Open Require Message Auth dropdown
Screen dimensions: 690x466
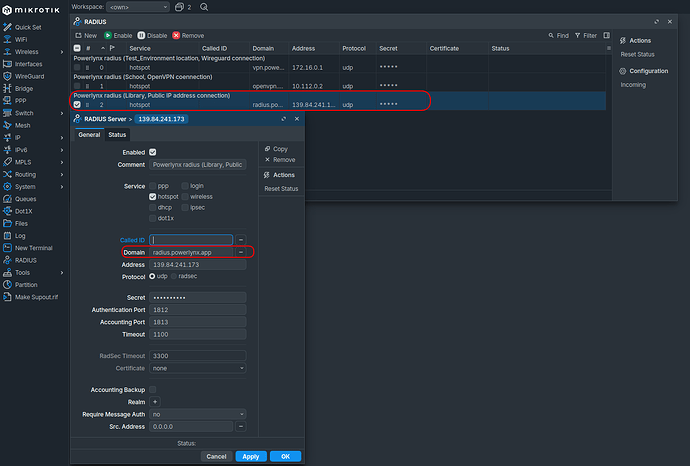tap(197, 413)
